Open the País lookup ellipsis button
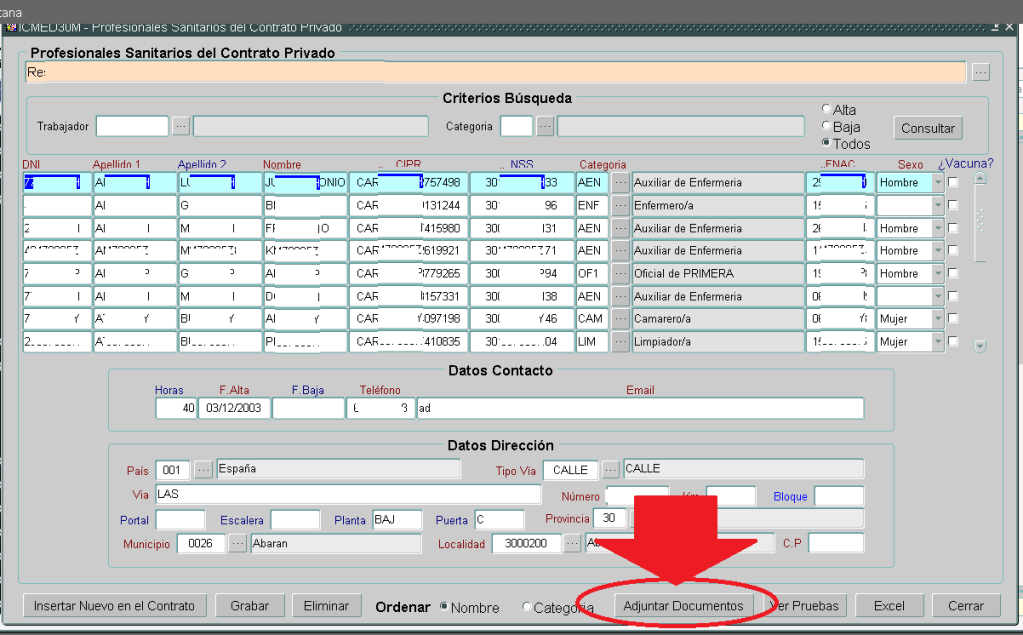The width and height of the screenshot is (1023, 635). (x=203, y=469)
